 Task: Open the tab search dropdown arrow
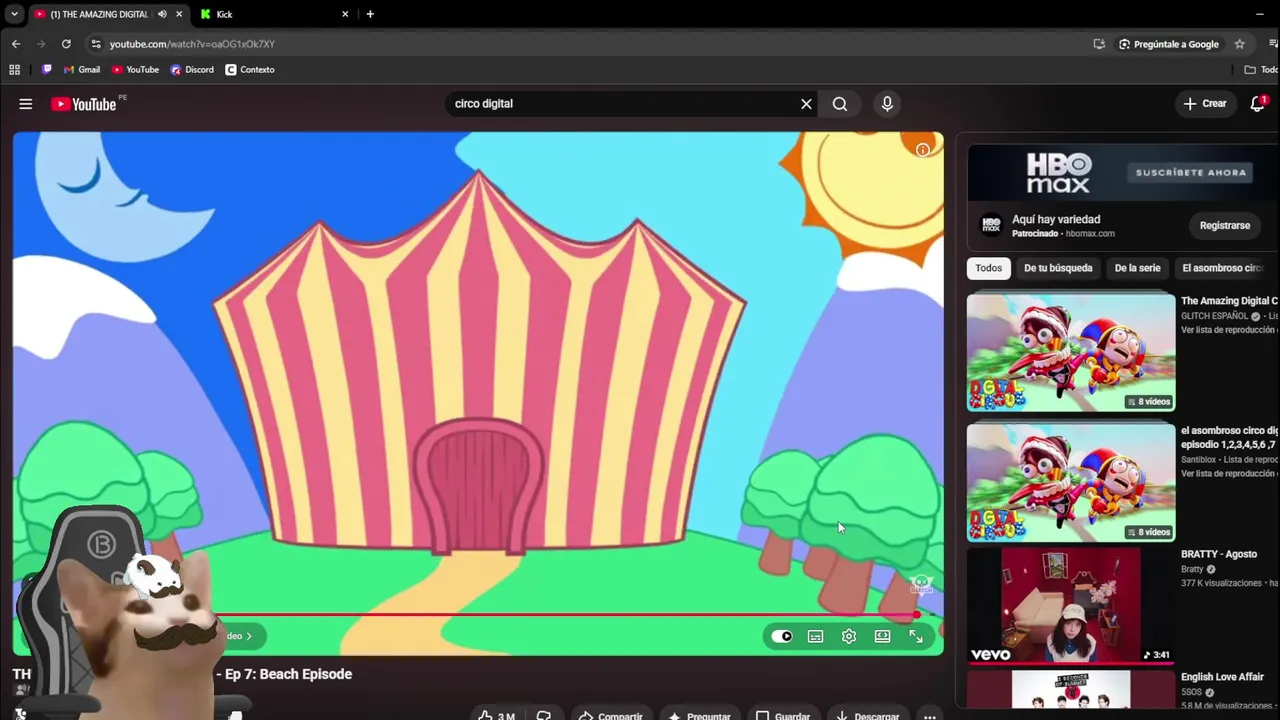(x=14, y=14)
